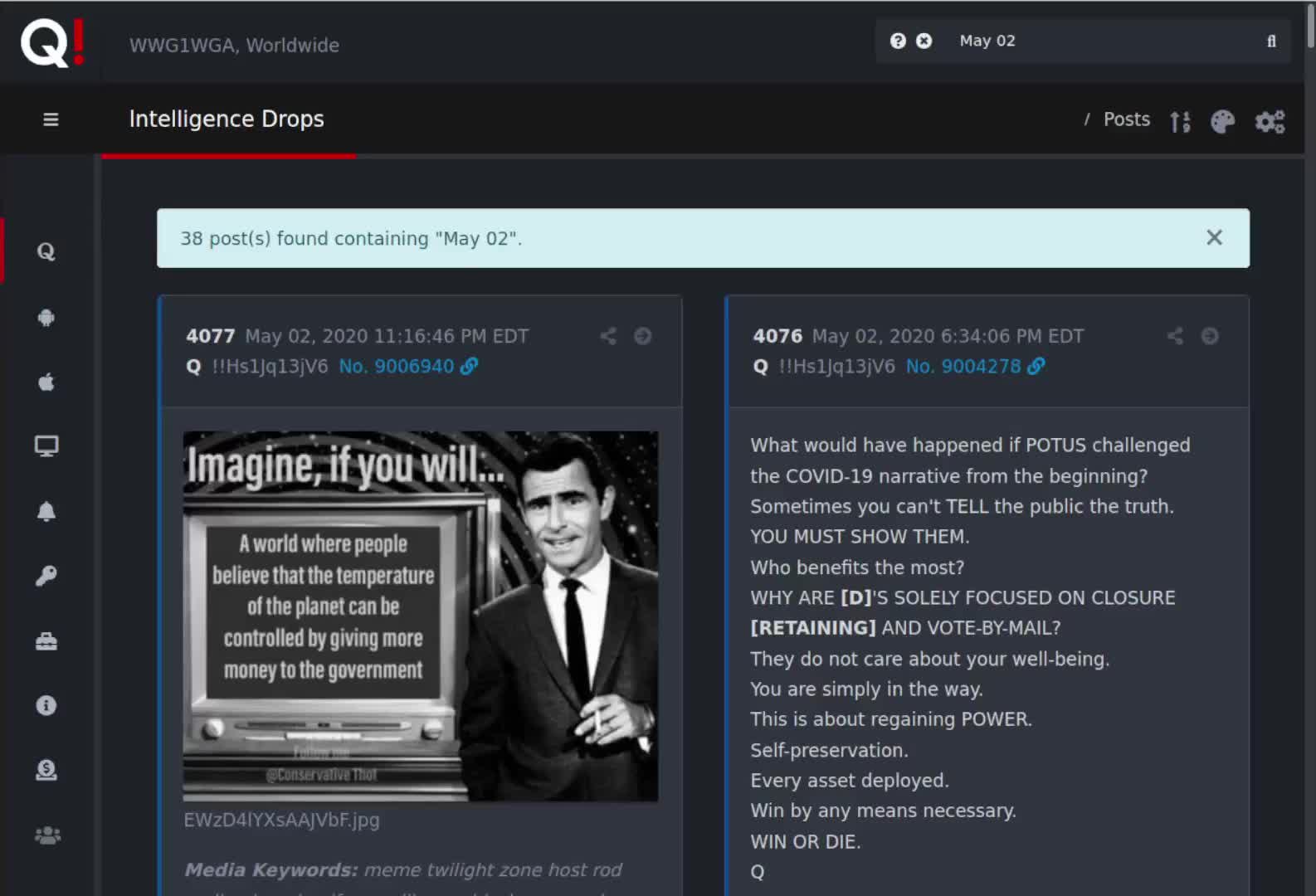Viewport: 1316px width, 896px height.
Task: Open the briefcase sidebar icon
Action: point(46,640)
